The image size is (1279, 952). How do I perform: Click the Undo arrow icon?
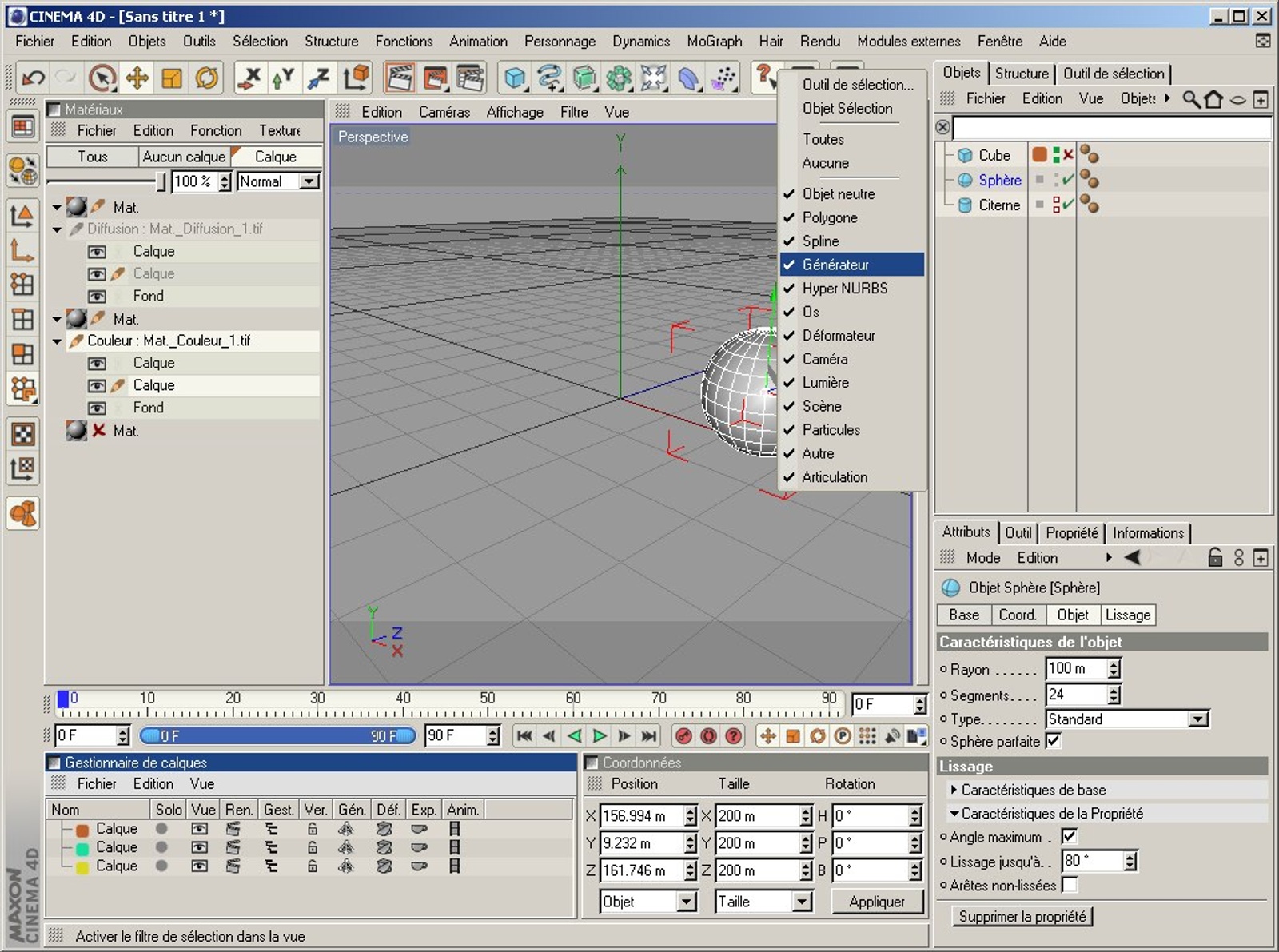33,78
